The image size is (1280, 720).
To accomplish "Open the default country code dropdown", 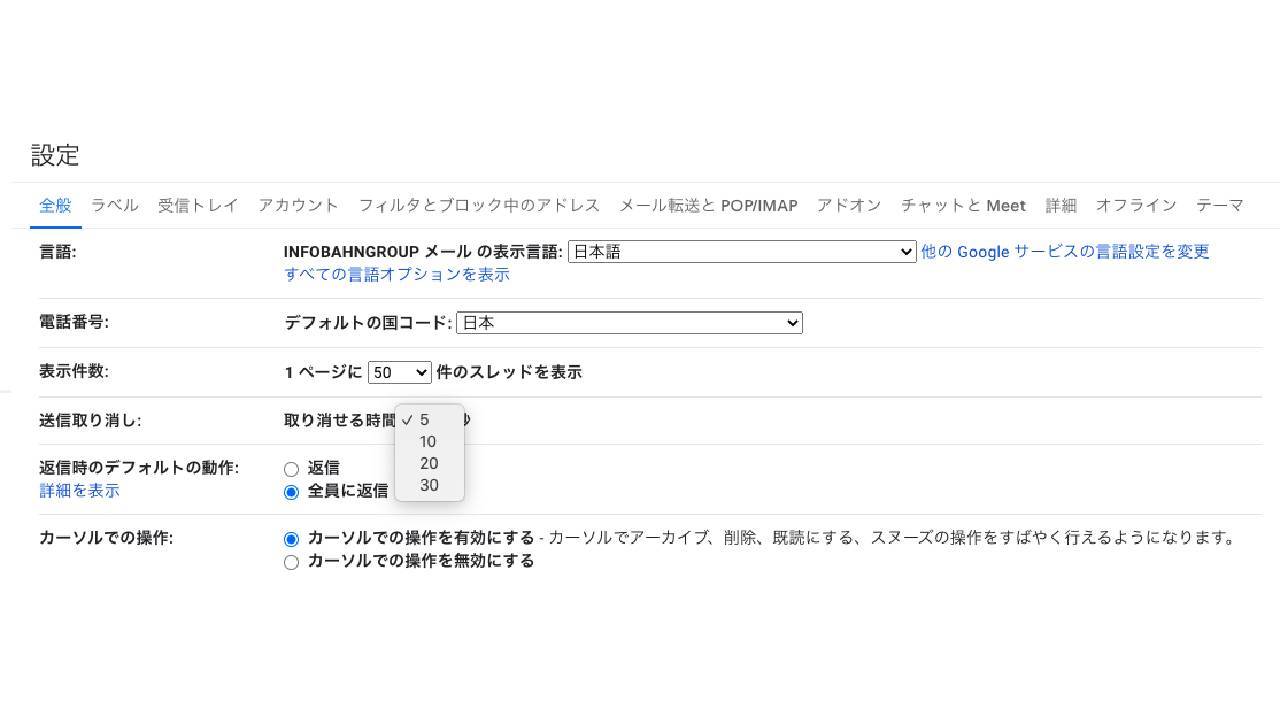I will pos(629,323).
